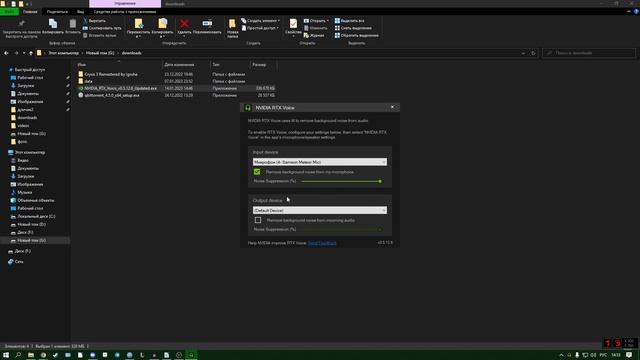Open Copy to (Копировать в) ribbon dropdown
This screenshot has width=640, height=360.
(x=162, y=28)
